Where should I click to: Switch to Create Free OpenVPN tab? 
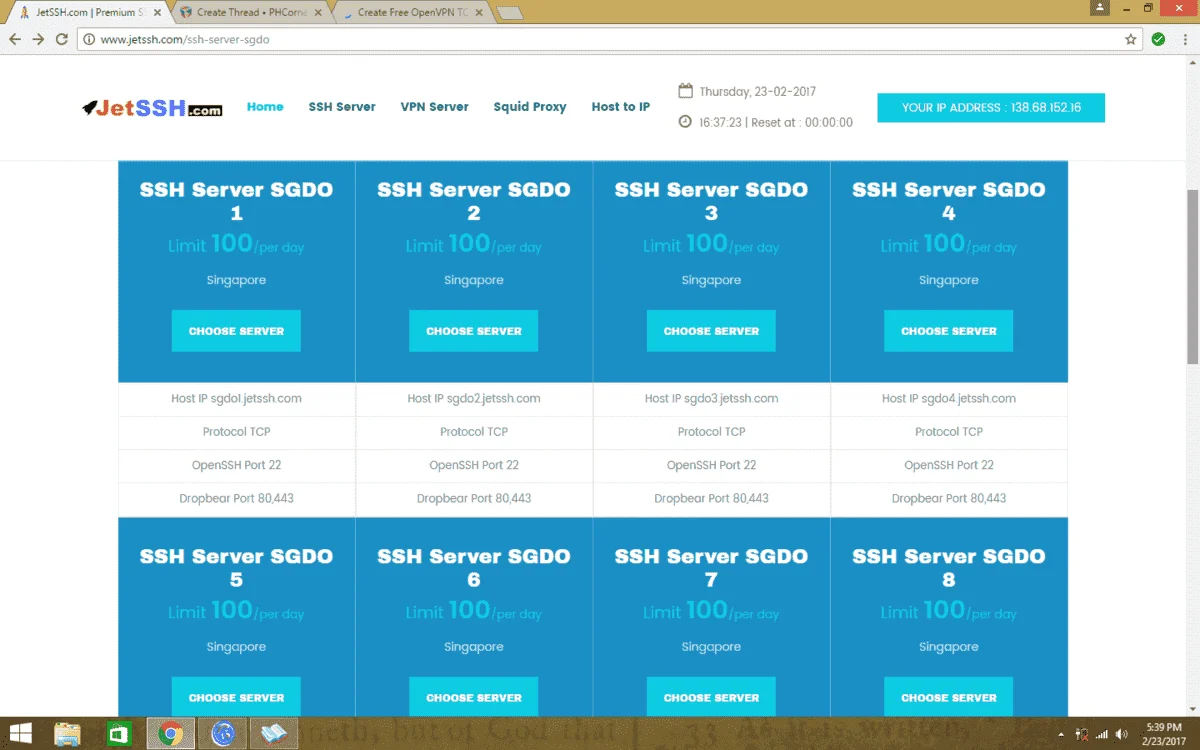click(411, 13)
